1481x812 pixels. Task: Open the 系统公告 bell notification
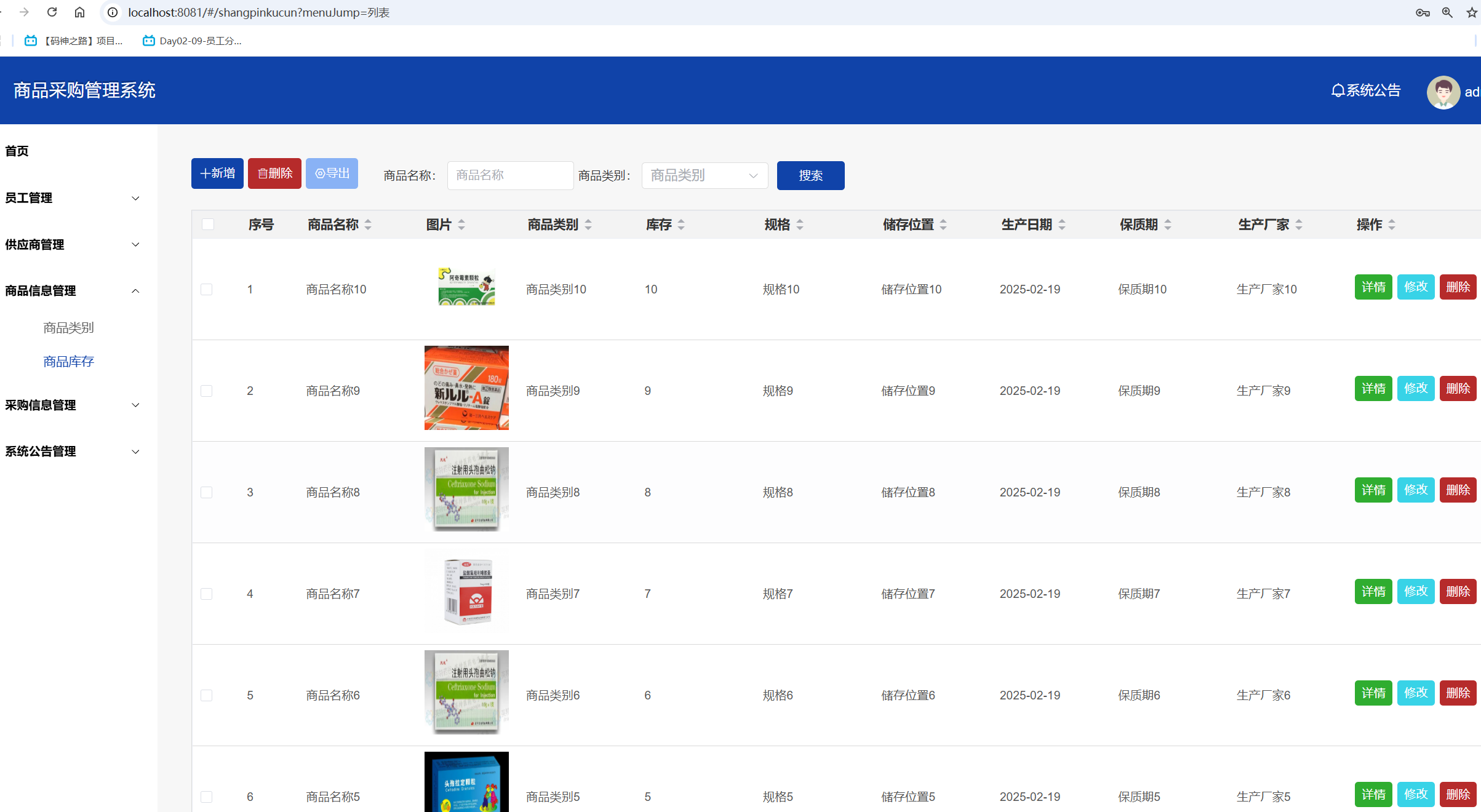(1365, 90)
